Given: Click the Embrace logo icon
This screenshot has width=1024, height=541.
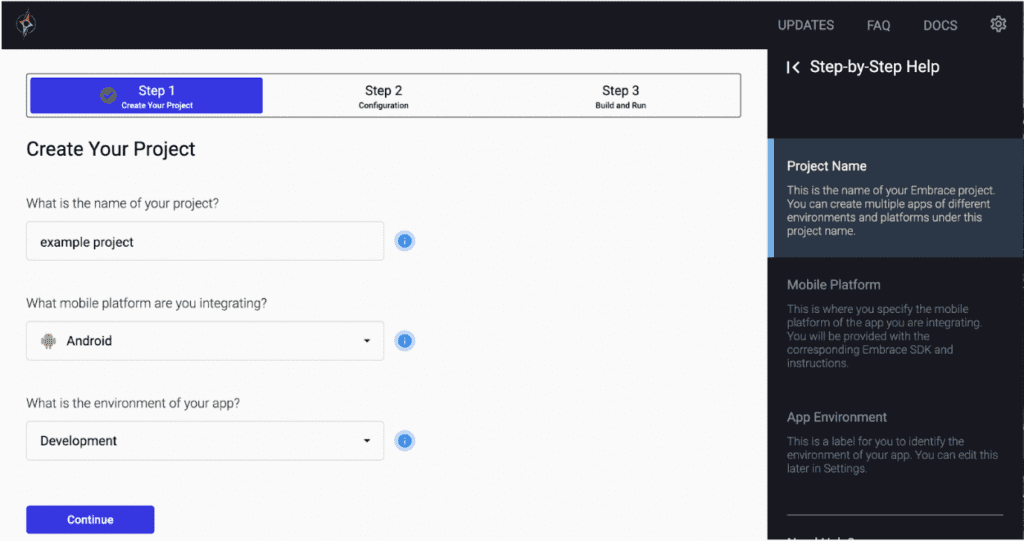Looking at the screenshot, I should 26,24.
